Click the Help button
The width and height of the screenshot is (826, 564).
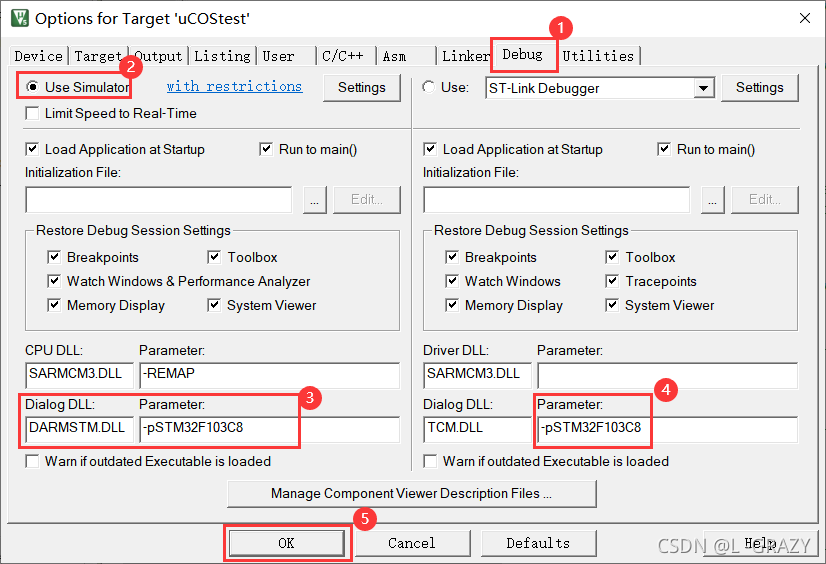point(760,543)
